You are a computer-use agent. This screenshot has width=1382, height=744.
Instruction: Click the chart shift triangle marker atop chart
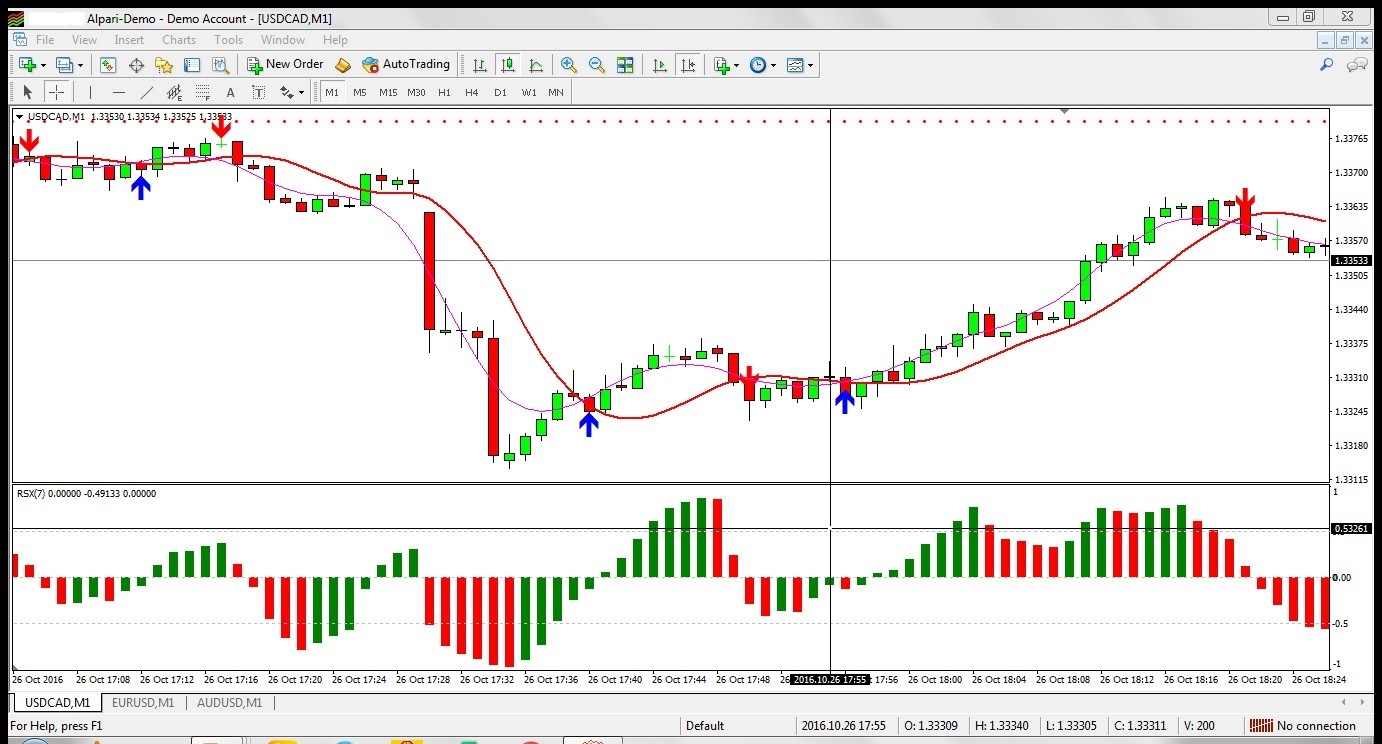[1065, 110]
